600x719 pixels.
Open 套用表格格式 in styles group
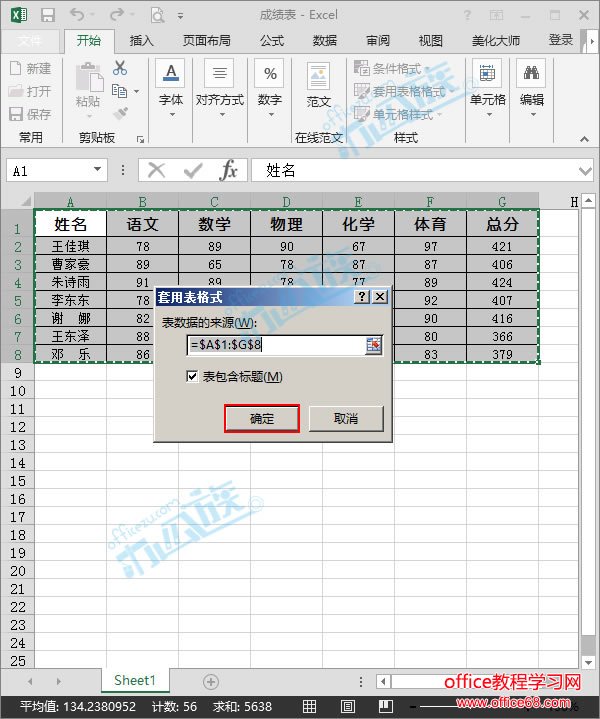coord(404,91)
